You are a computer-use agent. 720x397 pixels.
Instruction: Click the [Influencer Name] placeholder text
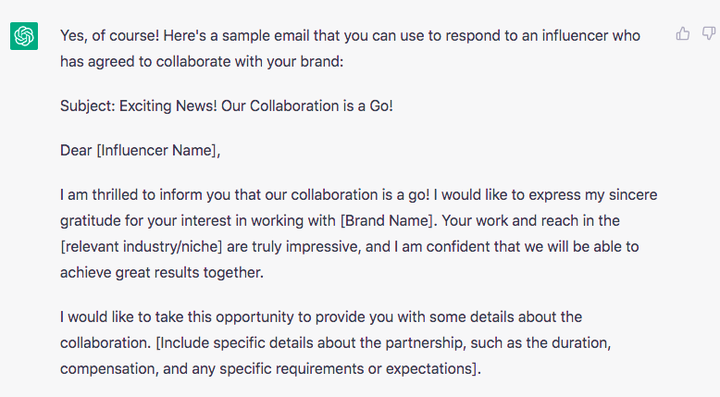tap(156, 151)
